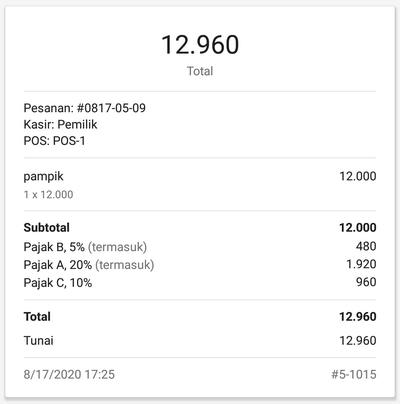Screen dimensions: 400x404
Task: Click the Pajak B amount 480
Action: pyautogui.click(x=366, y=246)
